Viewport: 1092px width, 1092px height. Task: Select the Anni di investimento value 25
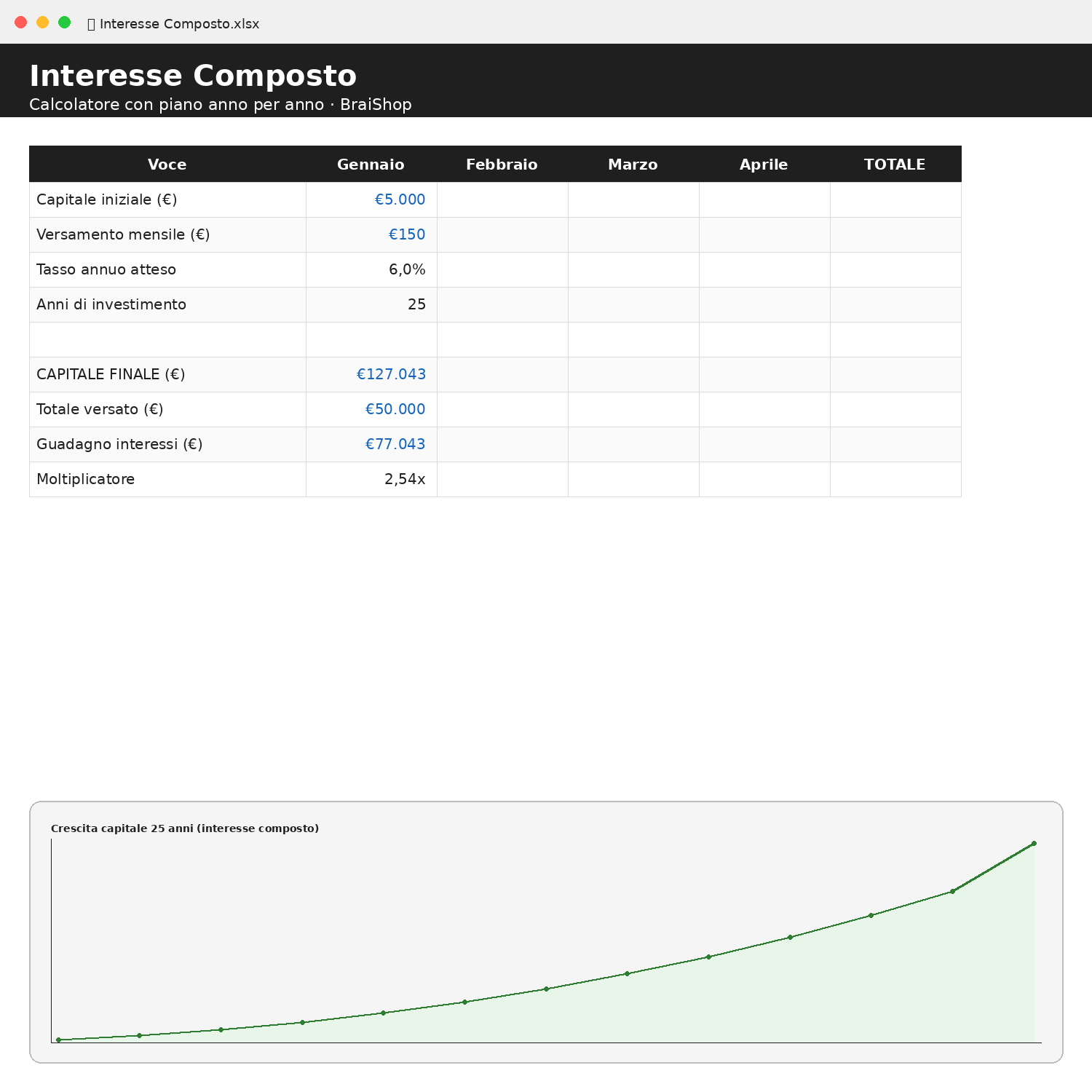coord(371,304)
